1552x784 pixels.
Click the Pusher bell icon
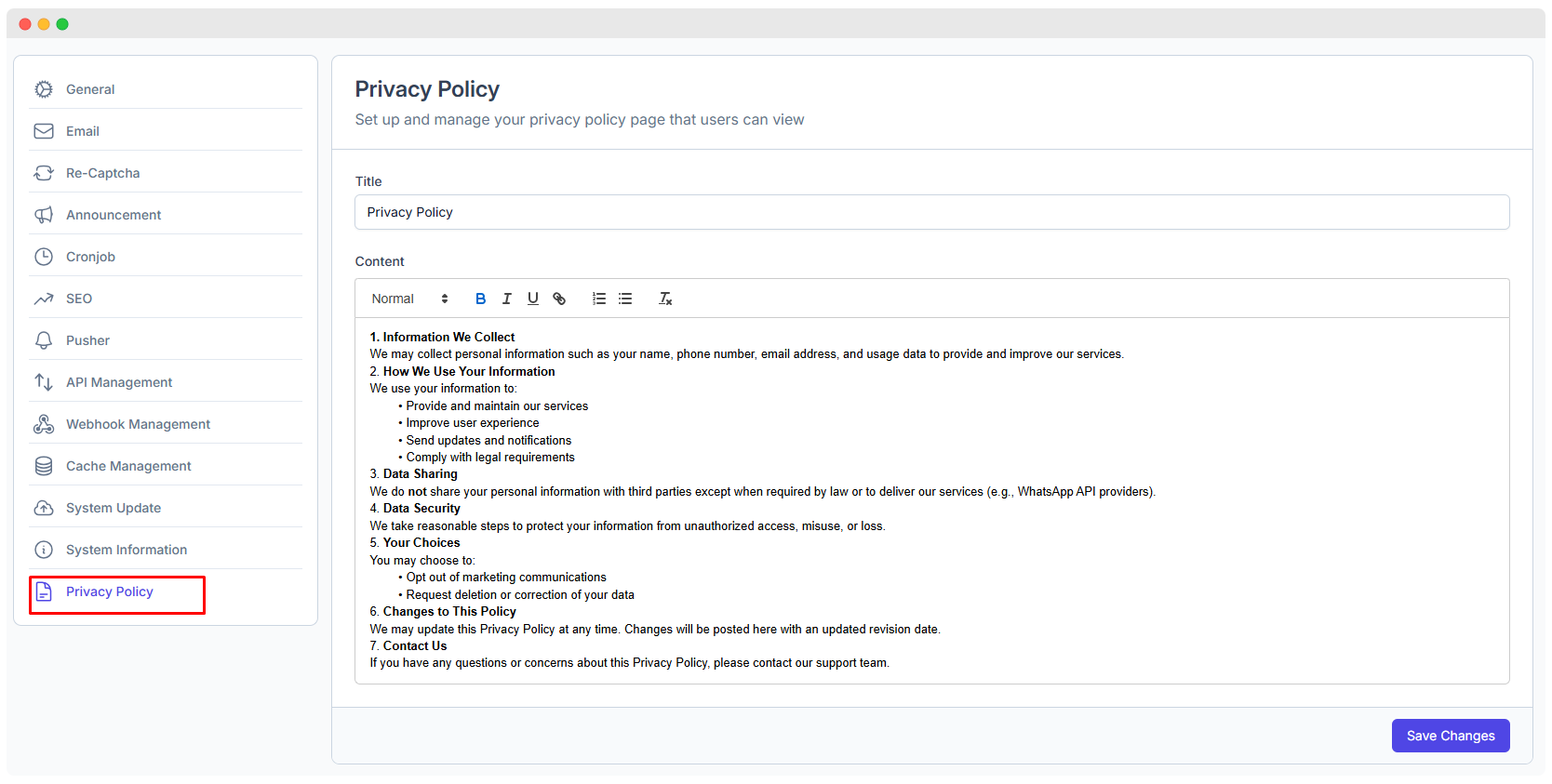pos(44,340)
